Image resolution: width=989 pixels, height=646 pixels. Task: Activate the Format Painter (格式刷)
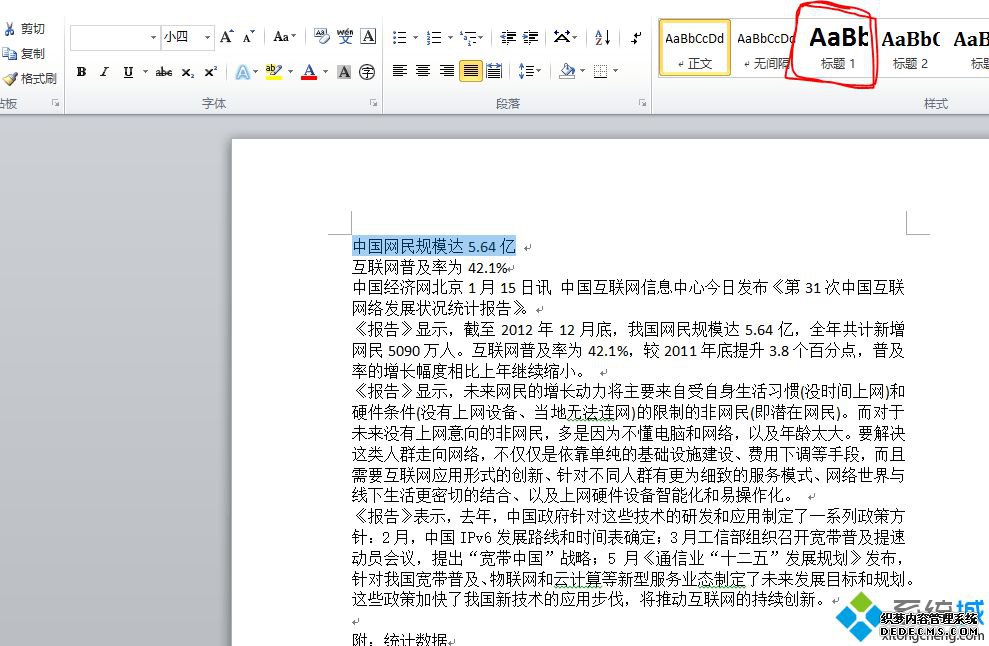(x=30, y=79)
